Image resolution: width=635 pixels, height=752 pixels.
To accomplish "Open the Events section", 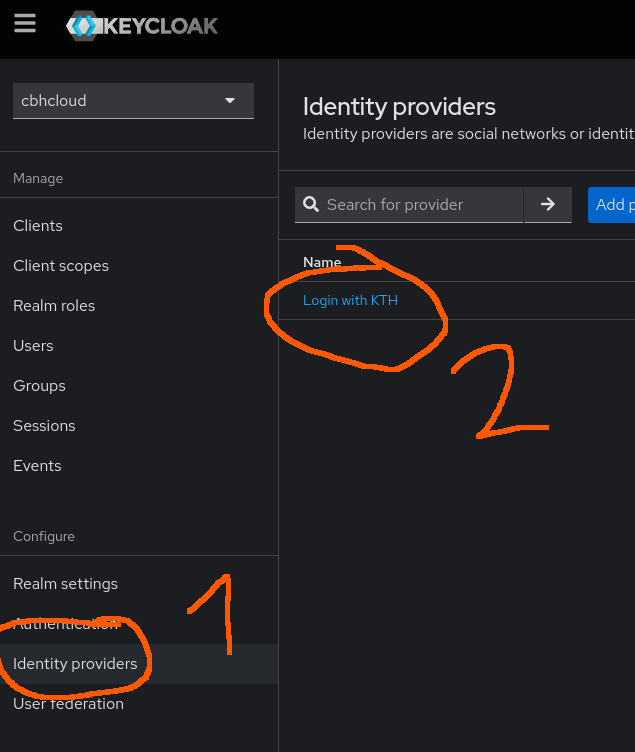I will (37, 466).
